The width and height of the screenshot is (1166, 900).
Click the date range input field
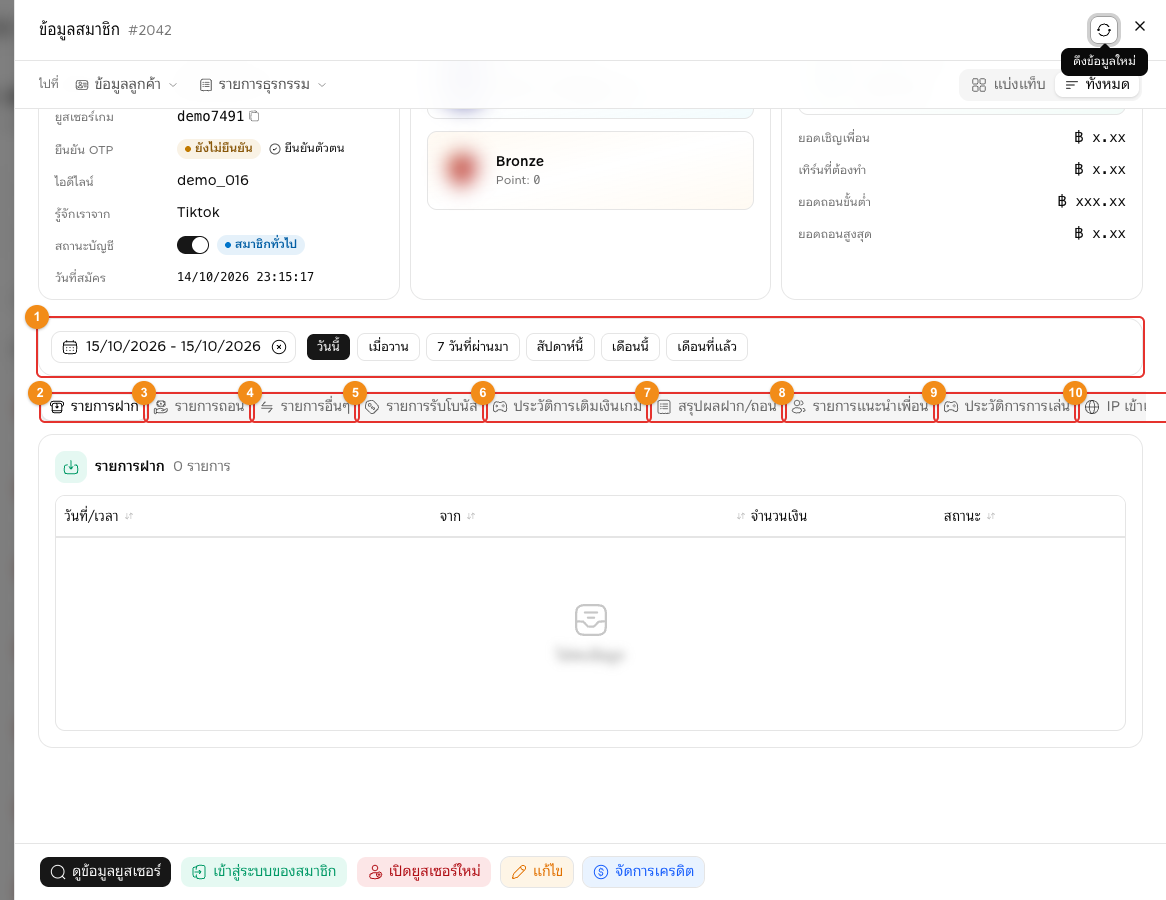[x=173, y=347]
